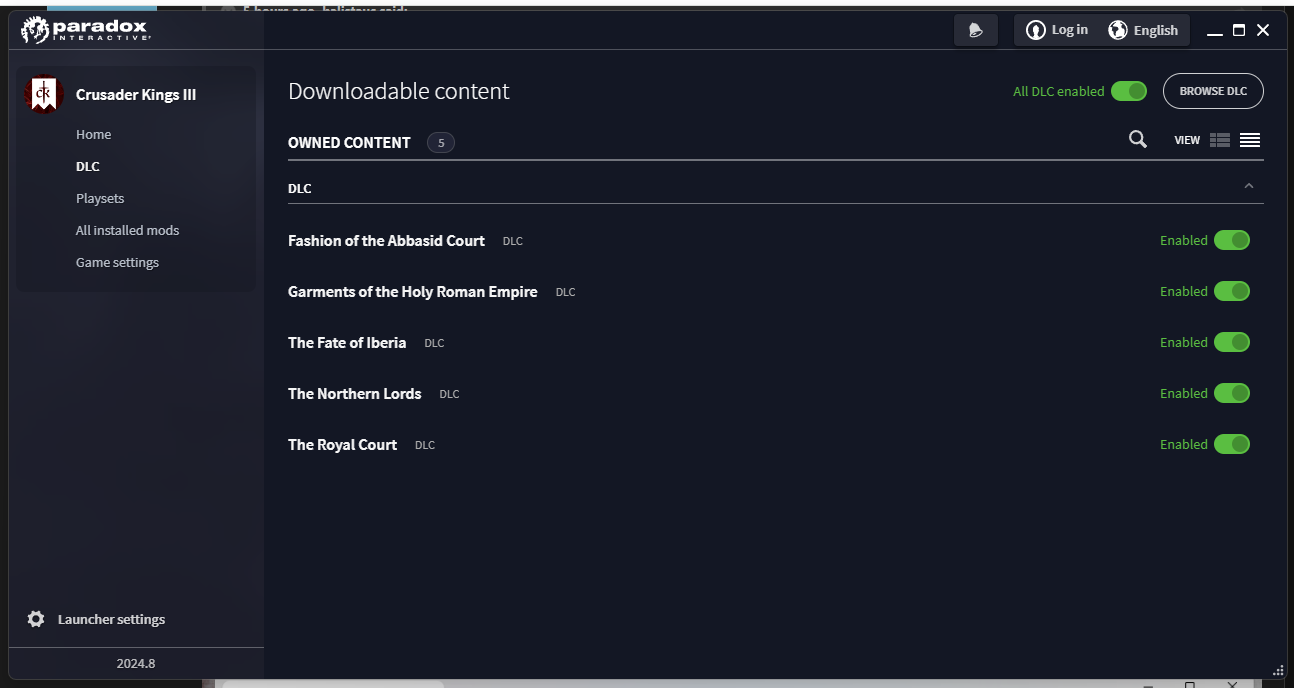The width and height of the screenshot is (1294, 688).
Task: Open the notifications bell icon
Action: pyautogui.click(x=976, y=30)
